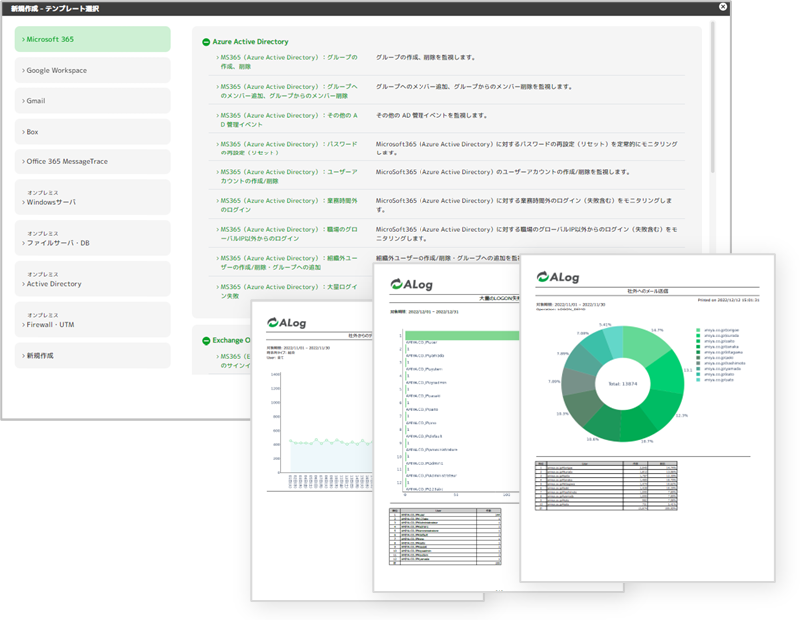Open template 業務時間外のログイン
The image size is (800, 620).
[x=287, y=205]
